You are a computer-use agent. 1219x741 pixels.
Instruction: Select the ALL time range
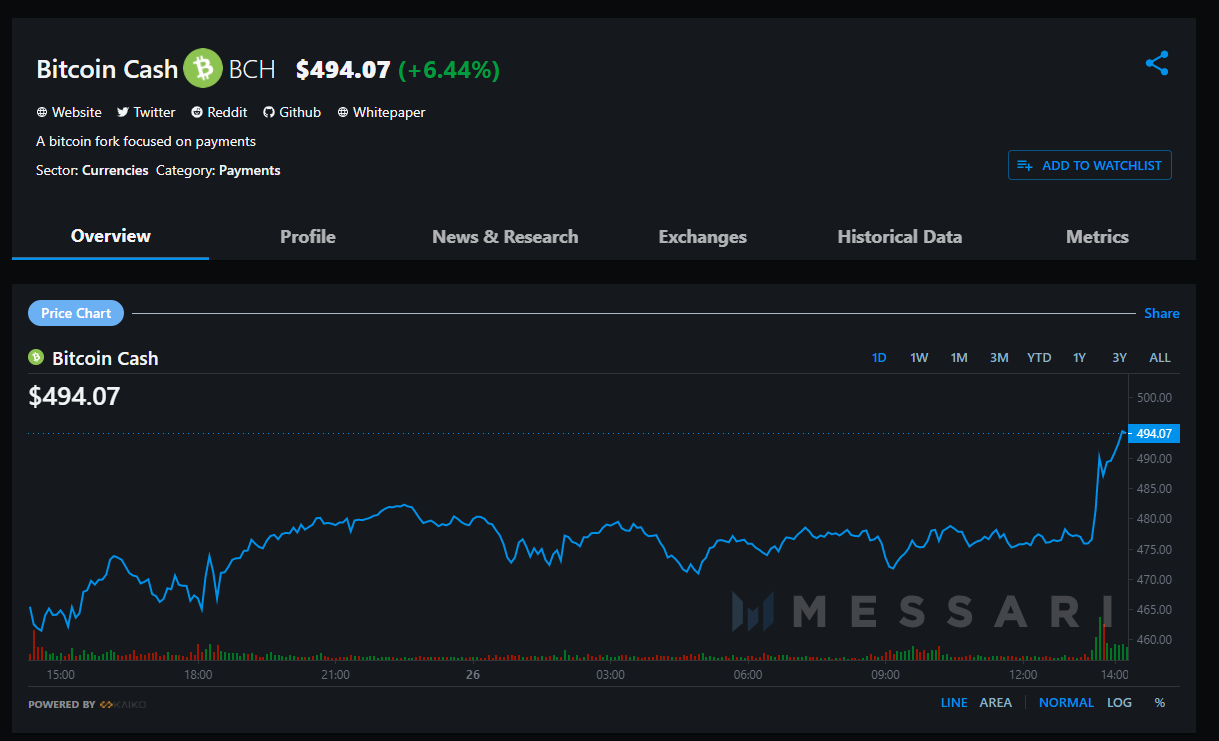pos(1160,357)
